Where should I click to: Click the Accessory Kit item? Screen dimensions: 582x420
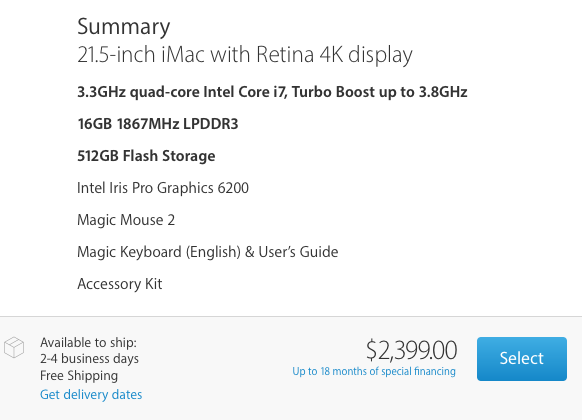pos(120,284)
